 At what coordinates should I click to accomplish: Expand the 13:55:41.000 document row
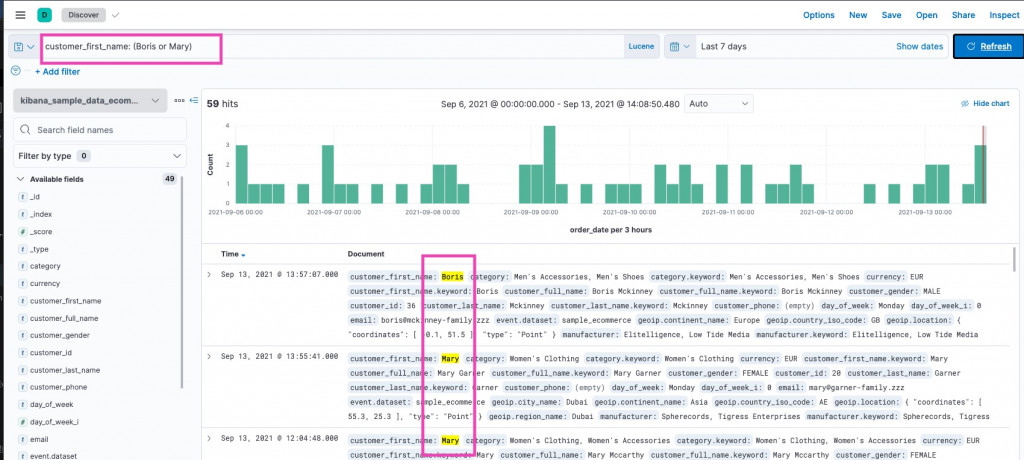click(209, 357)
